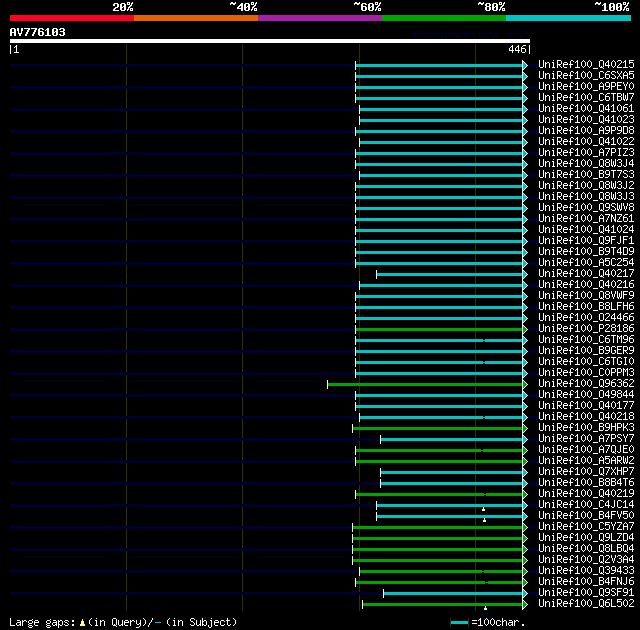Select hit UniRef100_Q41024
The height and width of the screenshot is (630, 640).
[586, 230]
